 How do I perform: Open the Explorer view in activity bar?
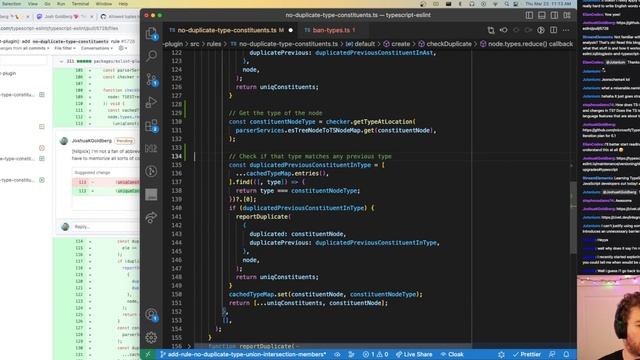coord(151,33)
